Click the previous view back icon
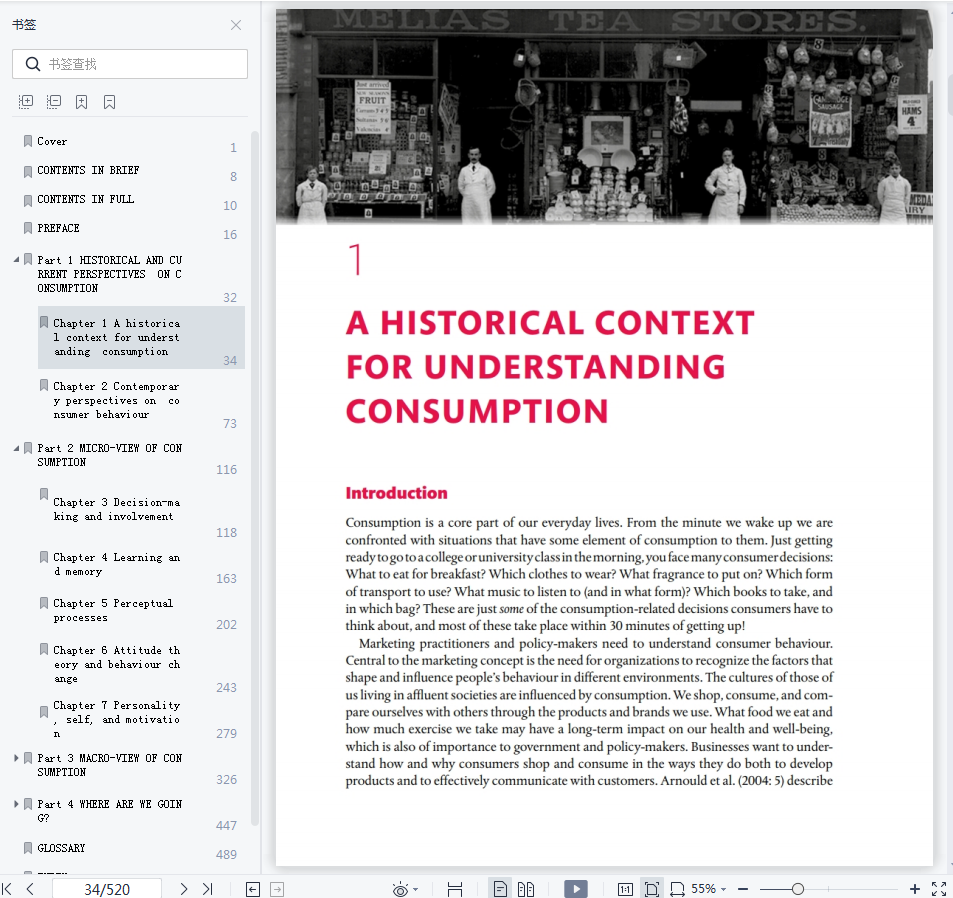Screen dimensions: 953x898 (253, 889)
